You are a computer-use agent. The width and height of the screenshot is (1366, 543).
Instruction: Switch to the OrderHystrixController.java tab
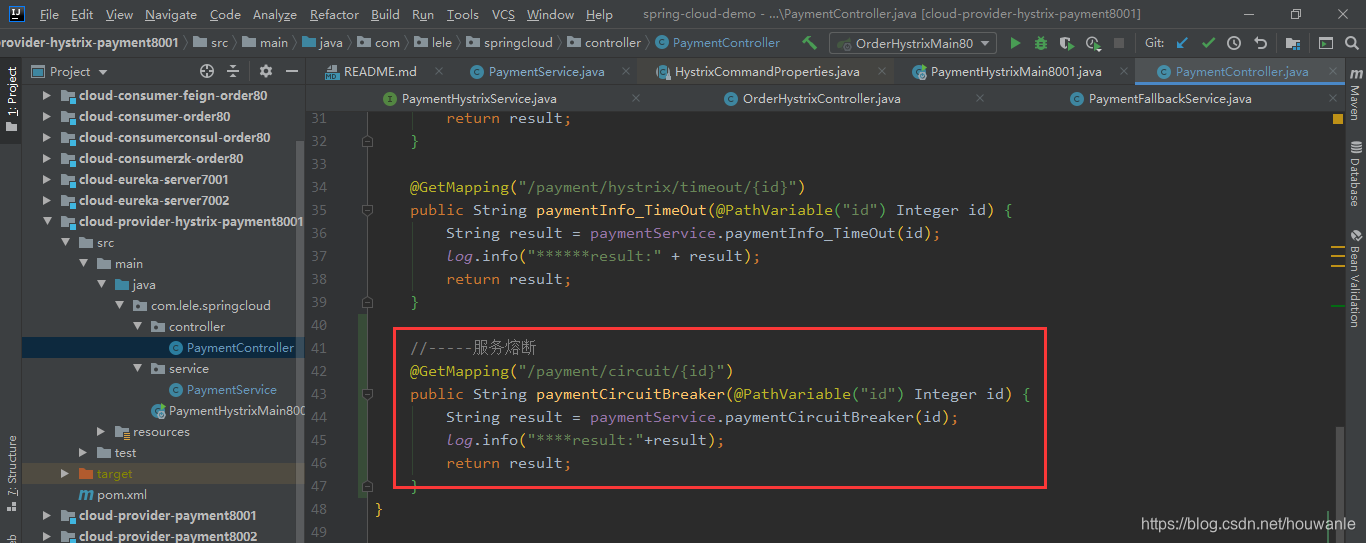[x=821, y=99]
